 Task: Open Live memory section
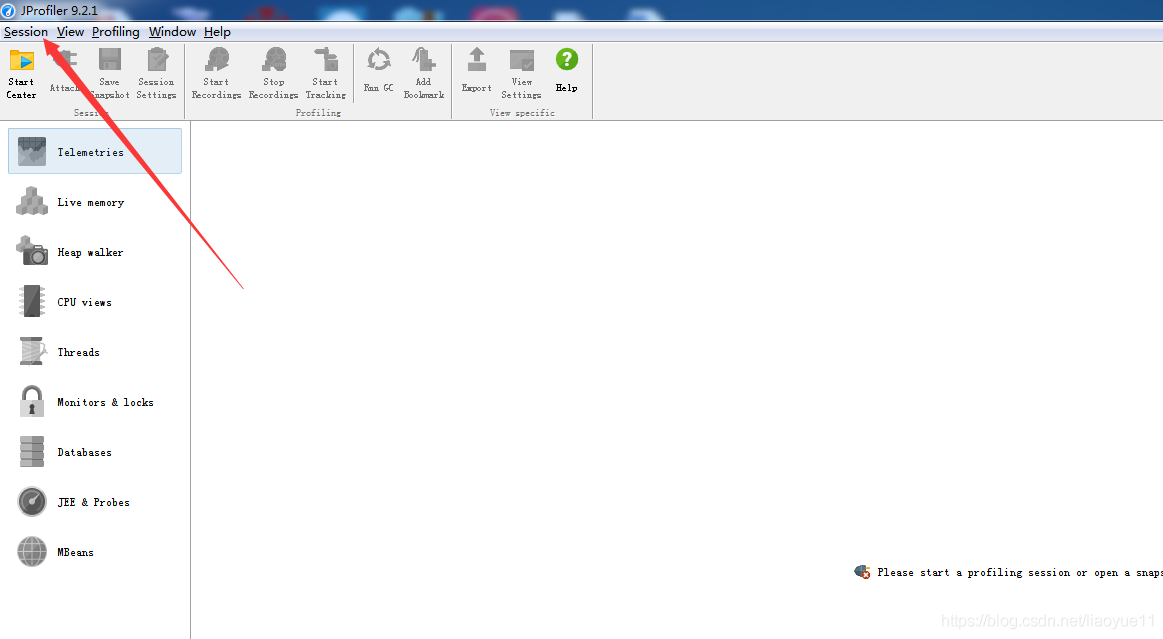coord(95,202)
